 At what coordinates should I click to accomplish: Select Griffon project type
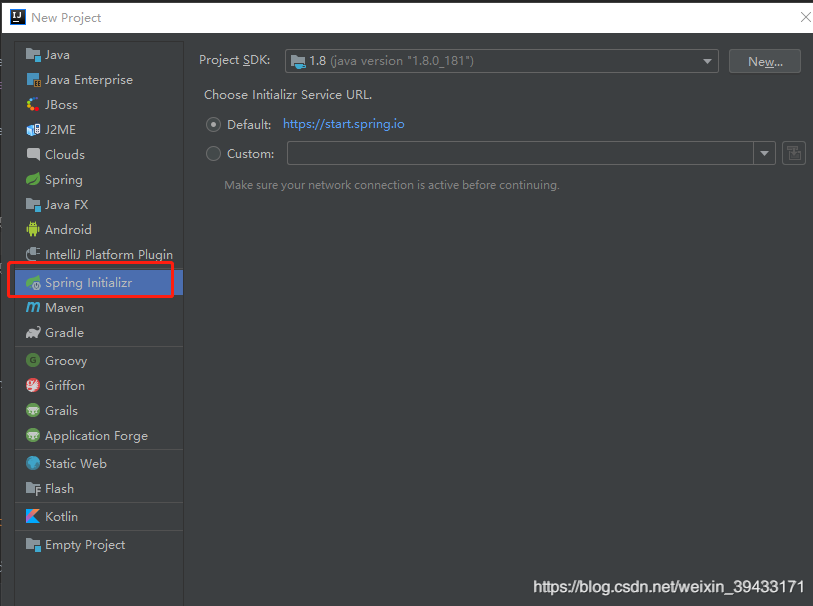coord(99,385)
